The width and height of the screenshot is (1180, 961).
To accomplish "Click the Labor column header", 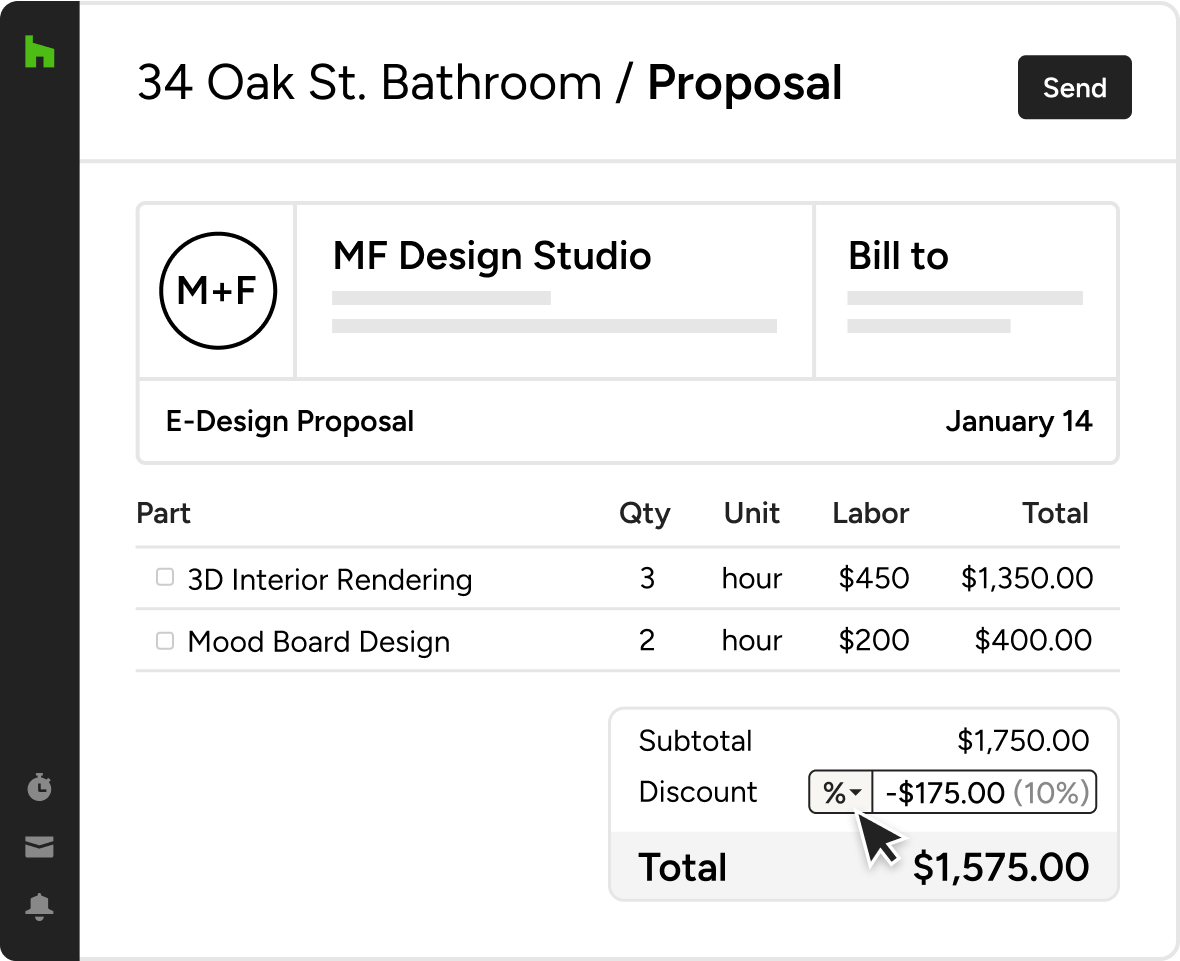I will click(870, 514).
